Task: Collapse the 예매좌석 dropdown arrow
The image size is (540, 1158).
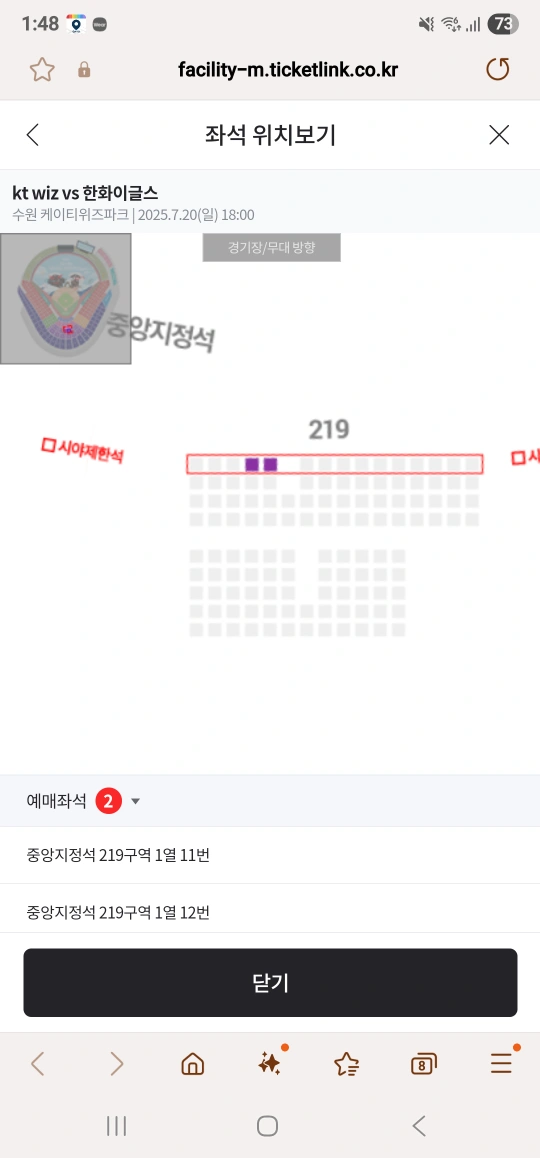Action: [135, 801]
